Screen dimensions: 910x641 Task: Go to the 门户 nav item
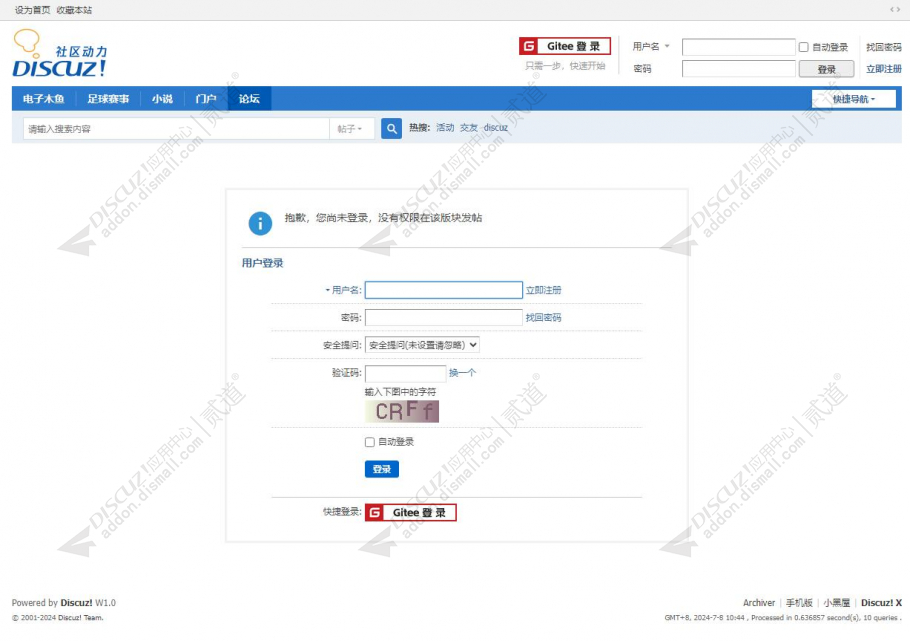pyautogui.click(x=205, y=99)
